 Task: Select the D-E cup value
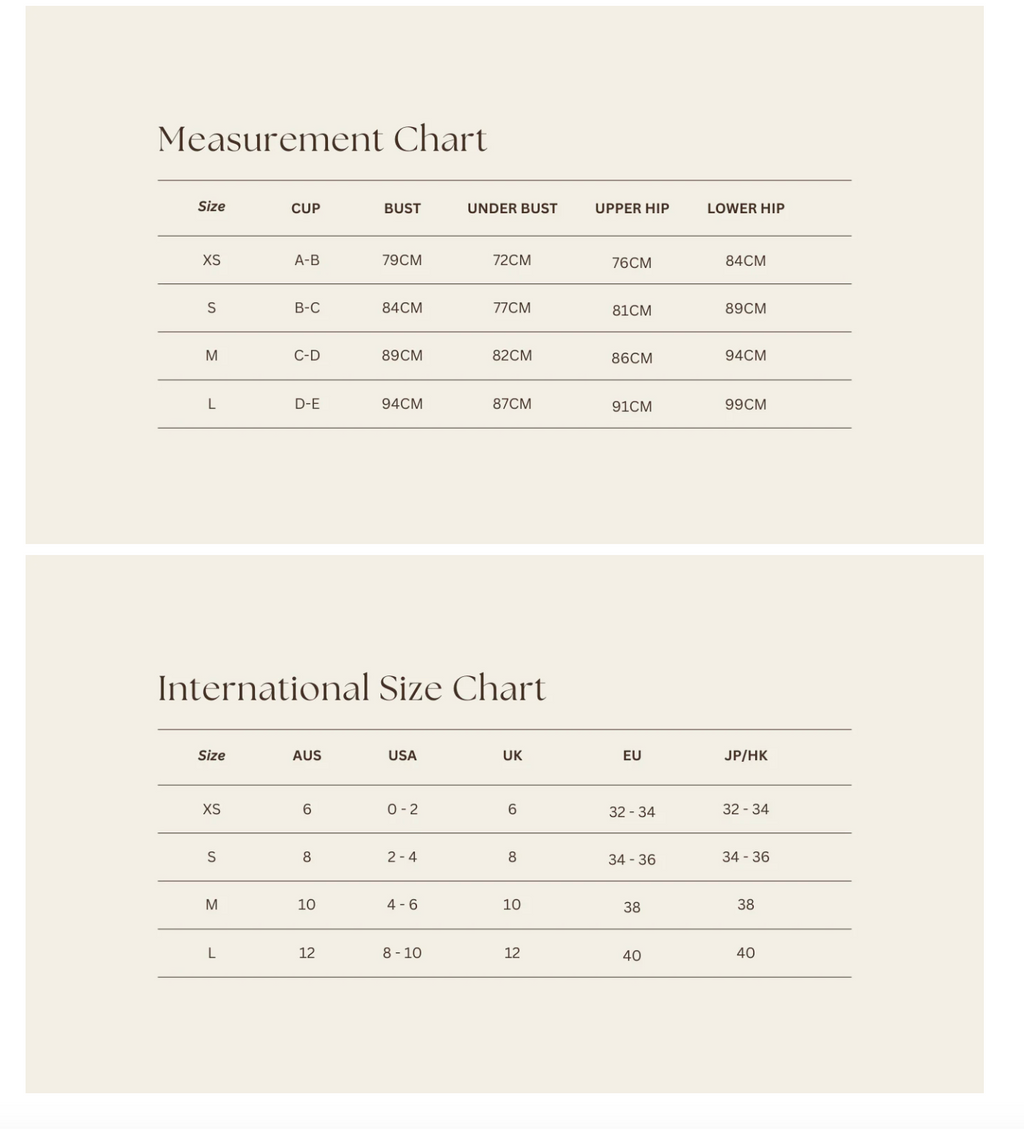tap(307, 404)
